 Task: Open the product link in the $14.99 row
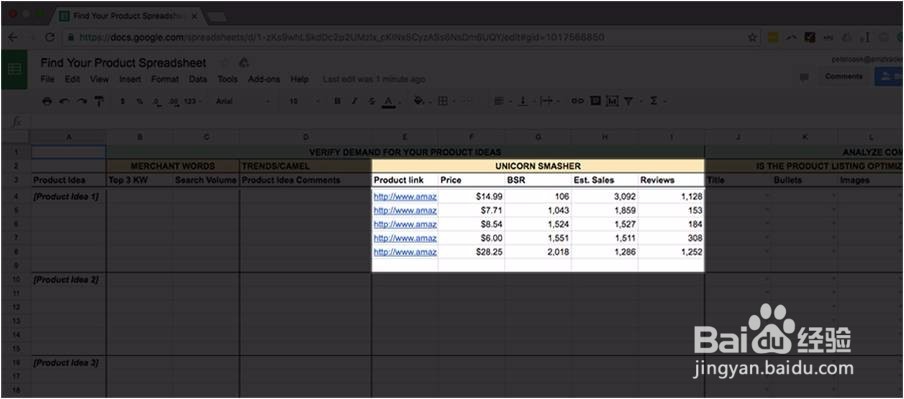click(x=405, y=197)
